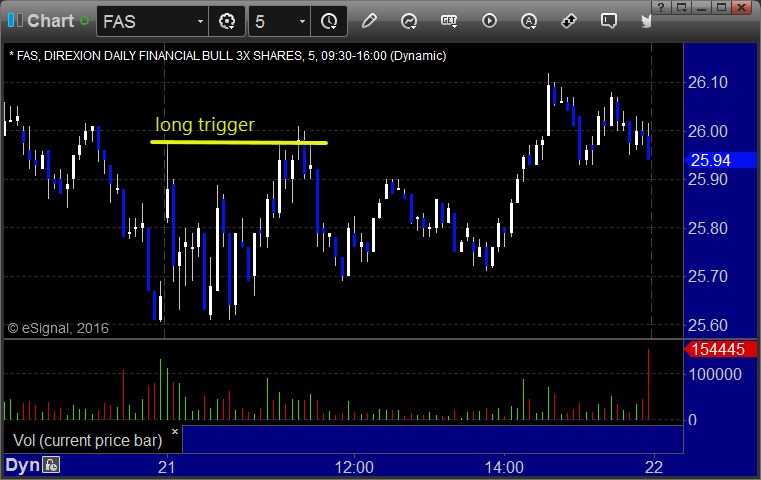Click the 100000 volume axis label
Screen dimensions: 761x480
click(x=715, y=374)
